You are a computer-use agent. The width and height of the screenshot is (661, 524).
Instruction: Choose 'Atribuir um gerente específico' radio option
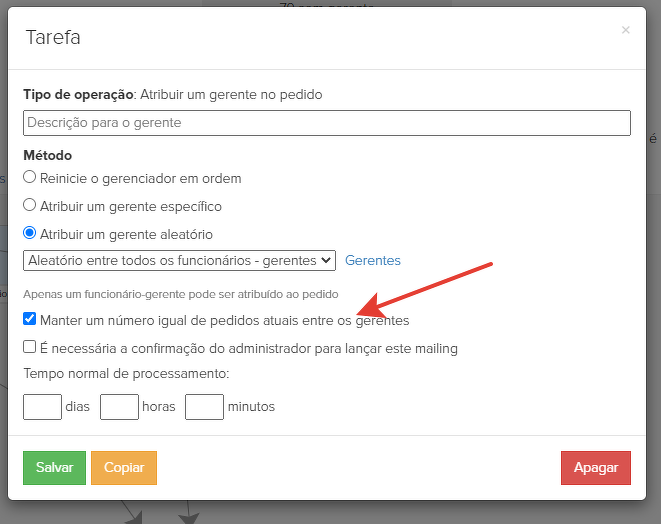tap(30, 206)
